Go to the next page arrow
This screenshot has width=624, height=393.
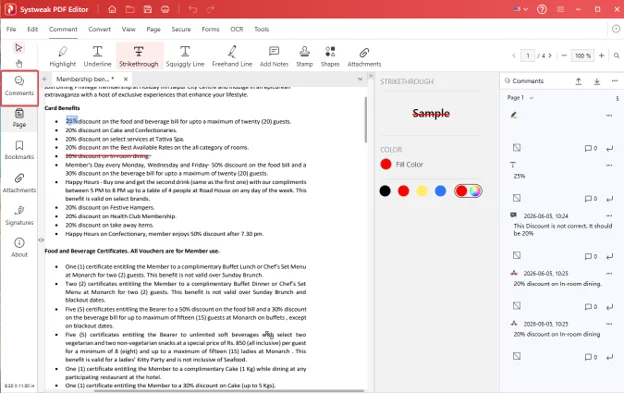tap(550, 56)
